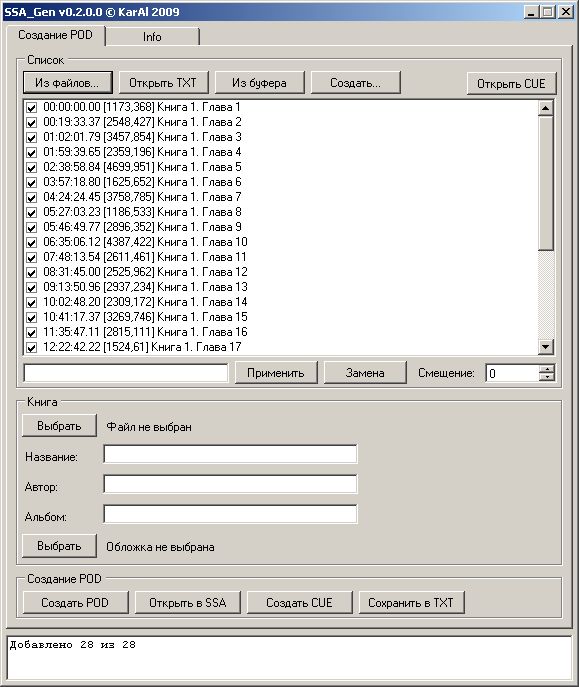579x687 pixels.
Task: Open a CUE file with 'Открыть CUE'
Action: 511,83
